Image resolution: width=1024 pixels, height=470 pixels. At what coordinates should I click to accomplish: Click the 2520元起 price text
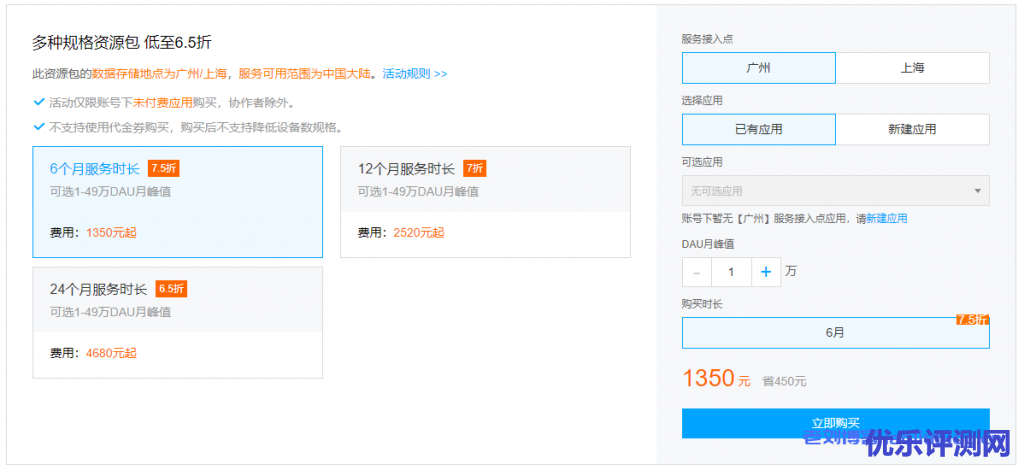click(x=419, y=233)
